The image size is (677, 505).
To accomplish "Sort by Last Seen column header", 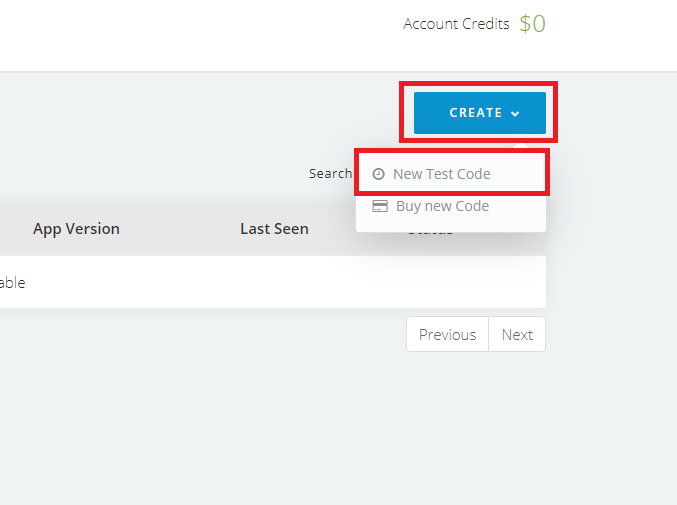I will [275, 229].
